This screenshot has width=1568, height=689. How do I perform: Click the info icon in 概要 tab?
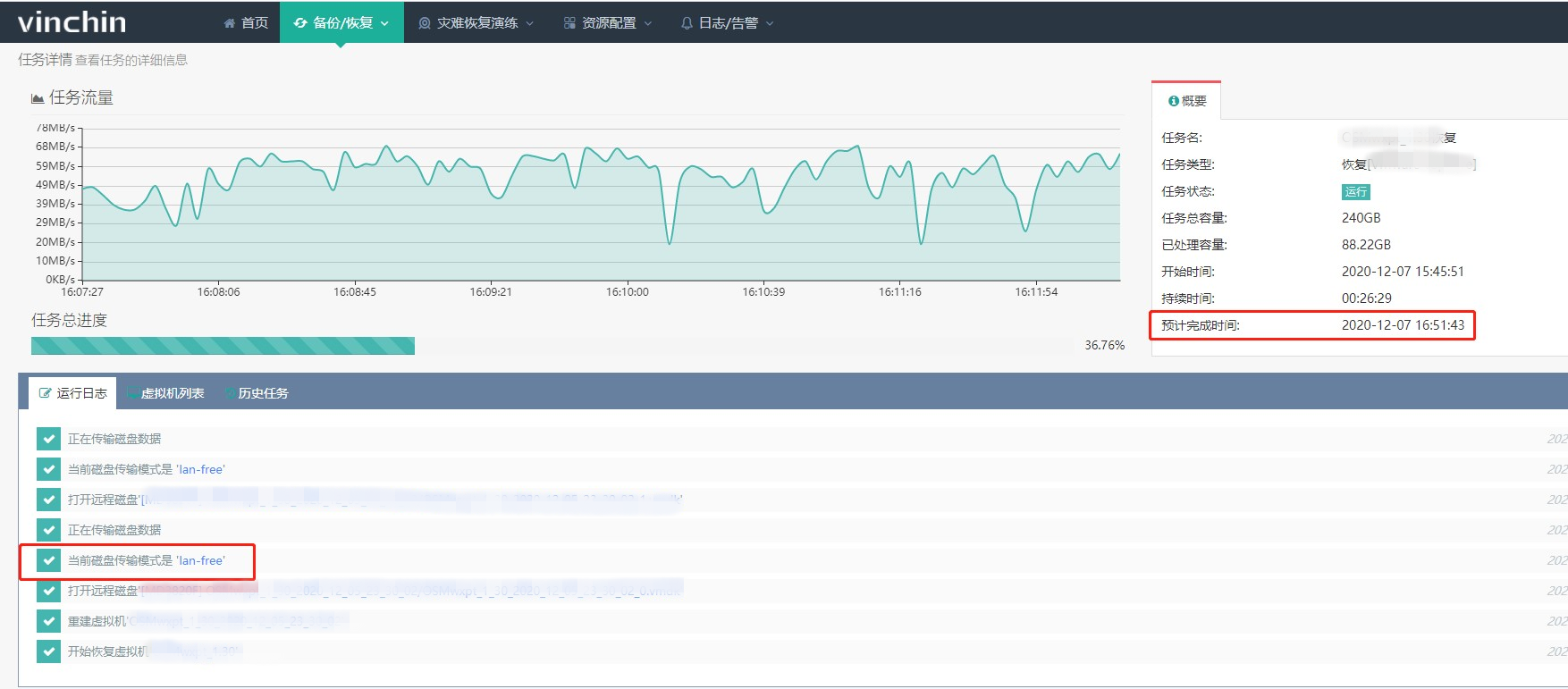pos(1174,101)
